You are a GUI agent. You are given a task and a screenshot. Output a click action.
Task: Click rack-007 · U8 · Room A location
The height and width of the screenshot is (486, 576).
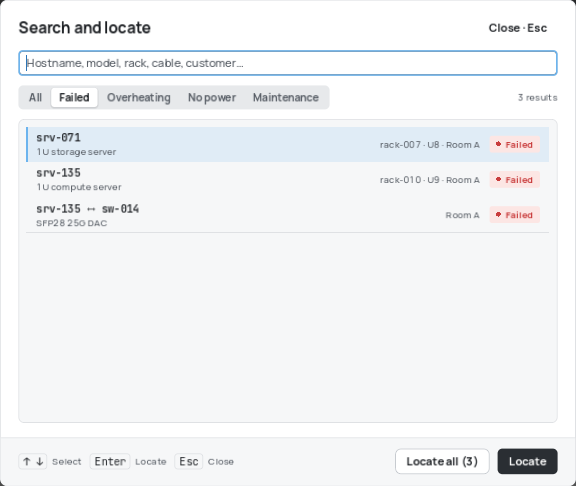(429, 145)
